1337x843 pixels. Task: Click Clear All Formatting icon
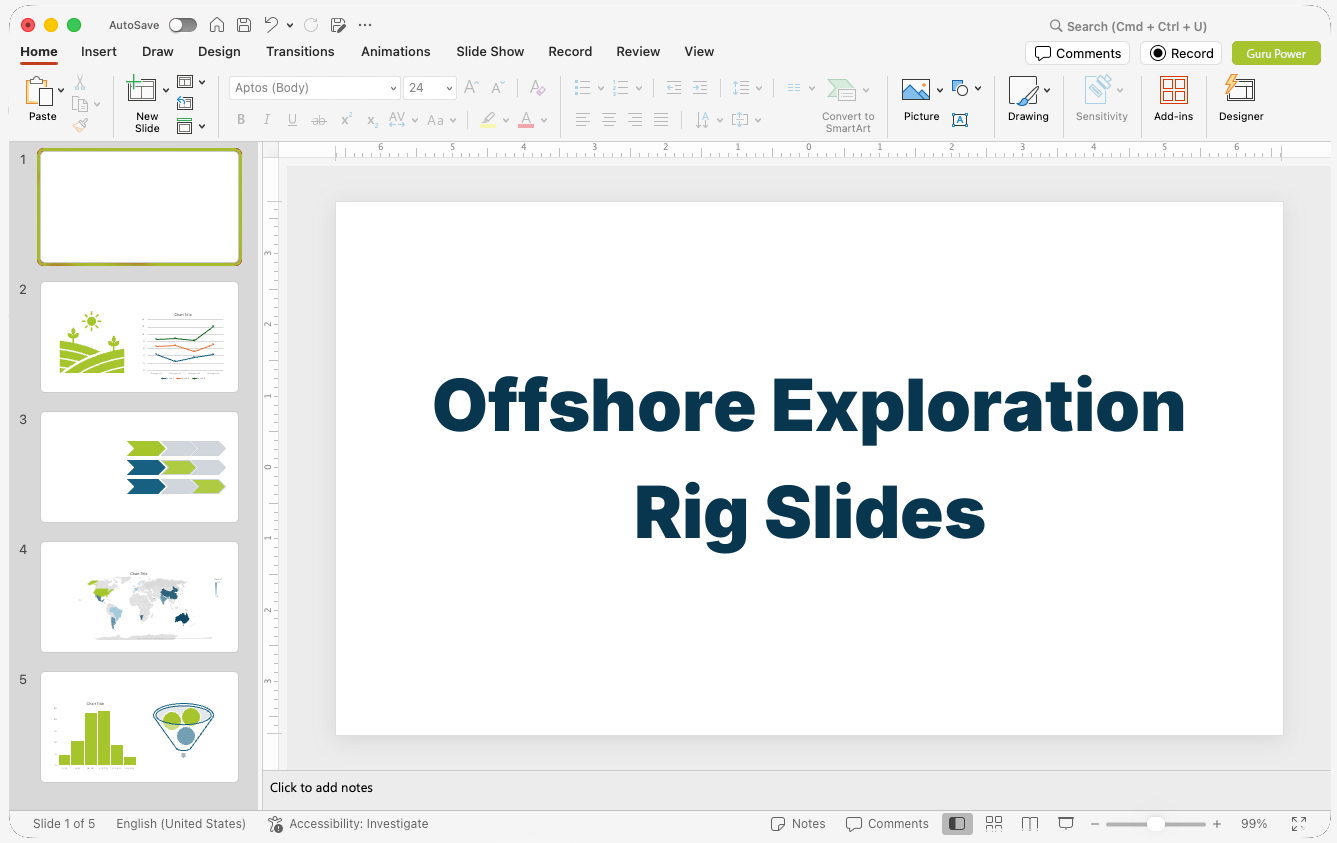[538, 88]
